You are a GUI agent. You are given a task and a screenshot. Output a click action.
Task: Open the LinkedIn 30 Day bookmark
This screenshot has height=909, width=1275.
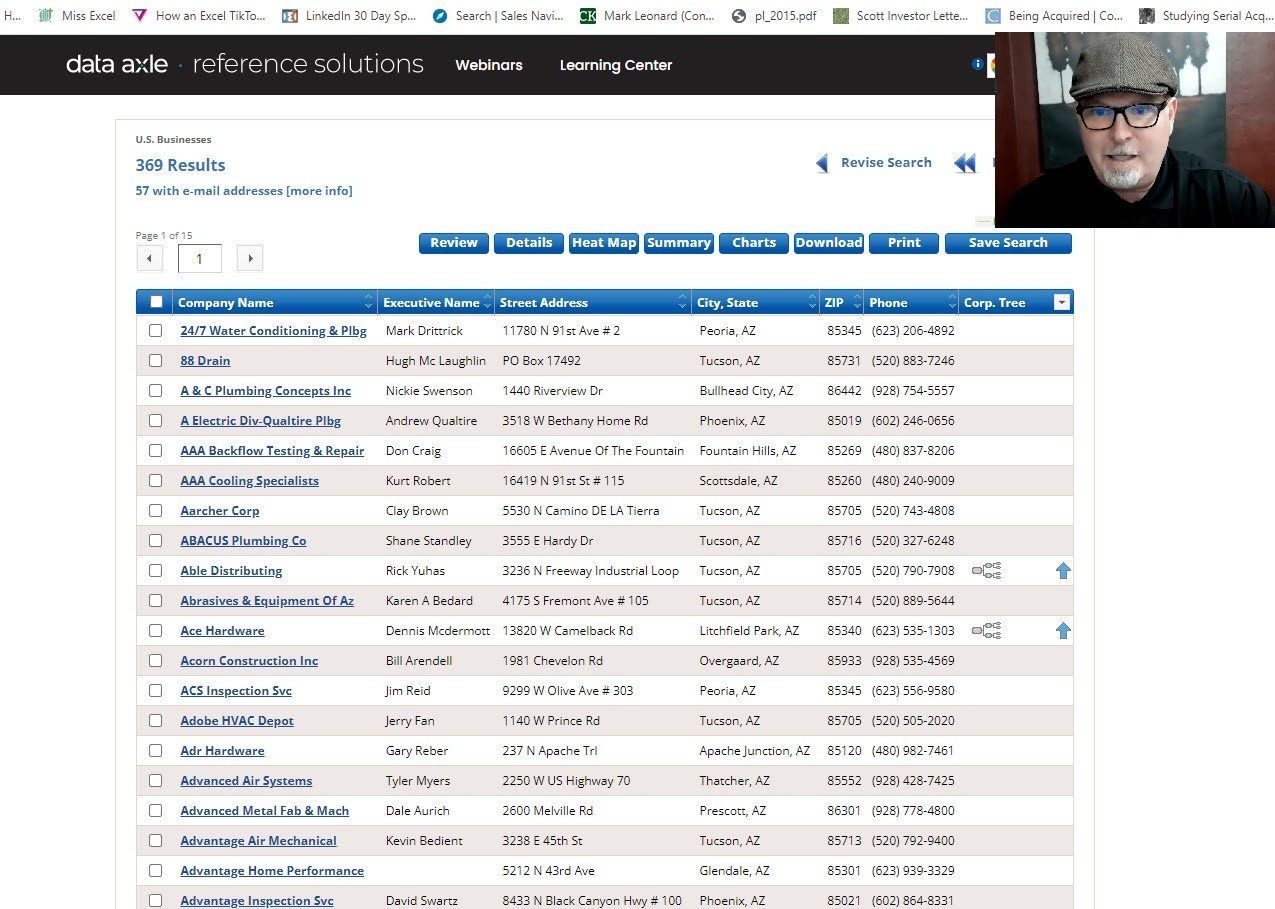(x=350, y=16)
